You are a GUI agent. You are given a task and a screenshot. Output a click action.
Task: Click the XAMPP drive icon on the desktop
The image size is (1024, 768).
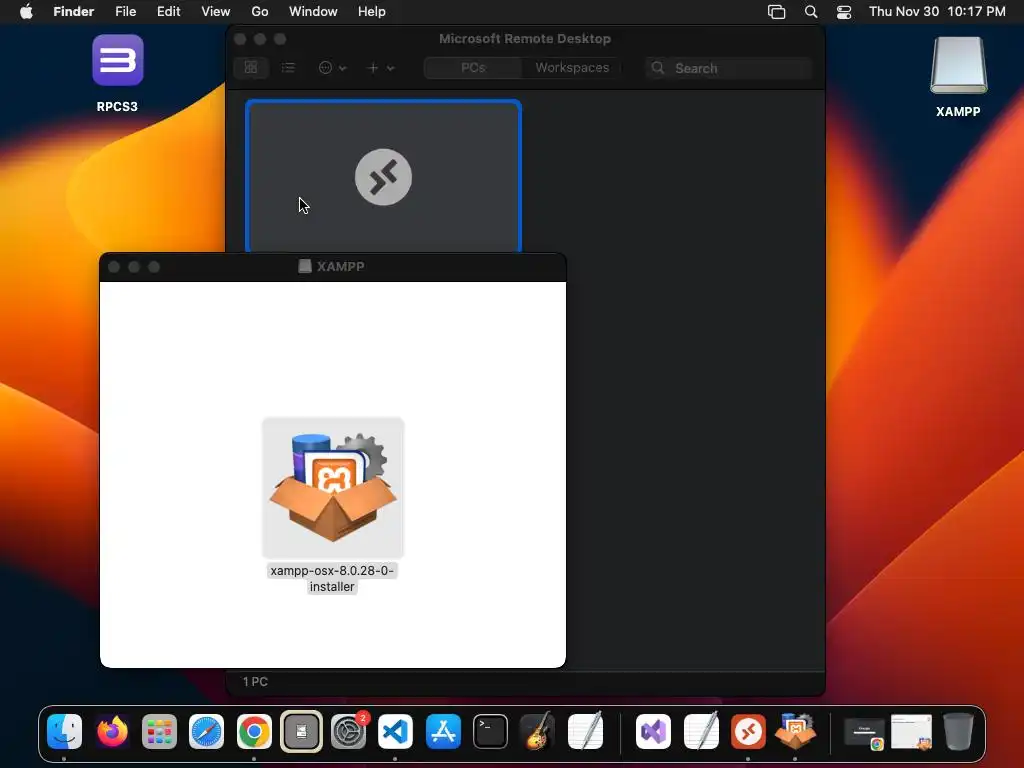pos(958,65)
